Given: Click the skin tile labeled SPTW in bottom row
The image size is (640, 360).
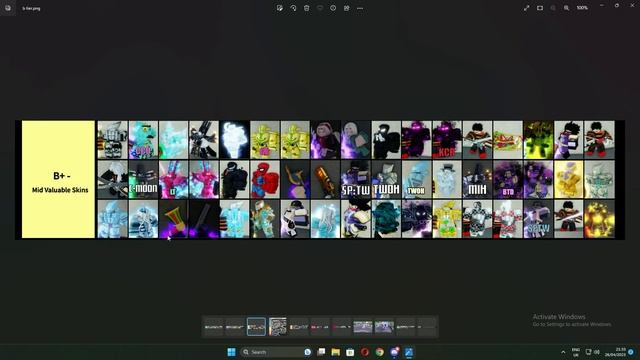Looking at the screenshot, I should (x=538, y=219).
